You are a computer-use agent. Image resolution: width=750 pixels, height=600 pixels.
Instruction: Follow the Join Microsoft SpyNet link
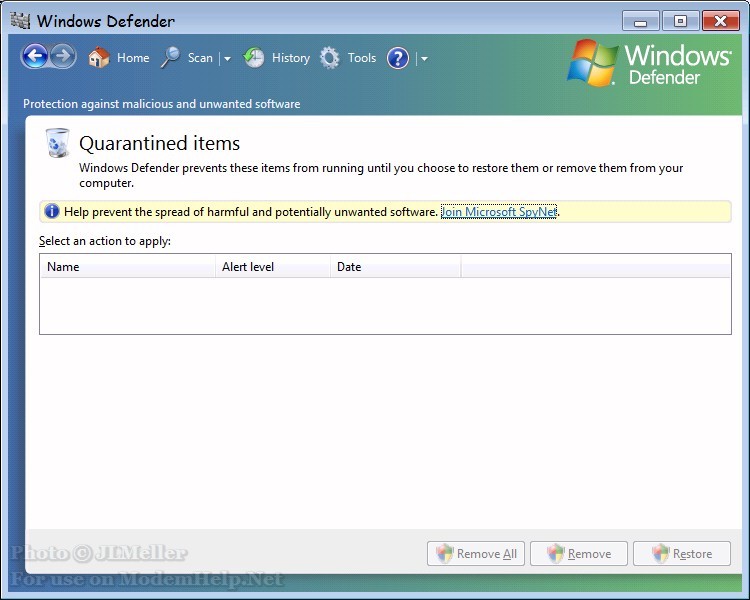(x=499, y=211)
